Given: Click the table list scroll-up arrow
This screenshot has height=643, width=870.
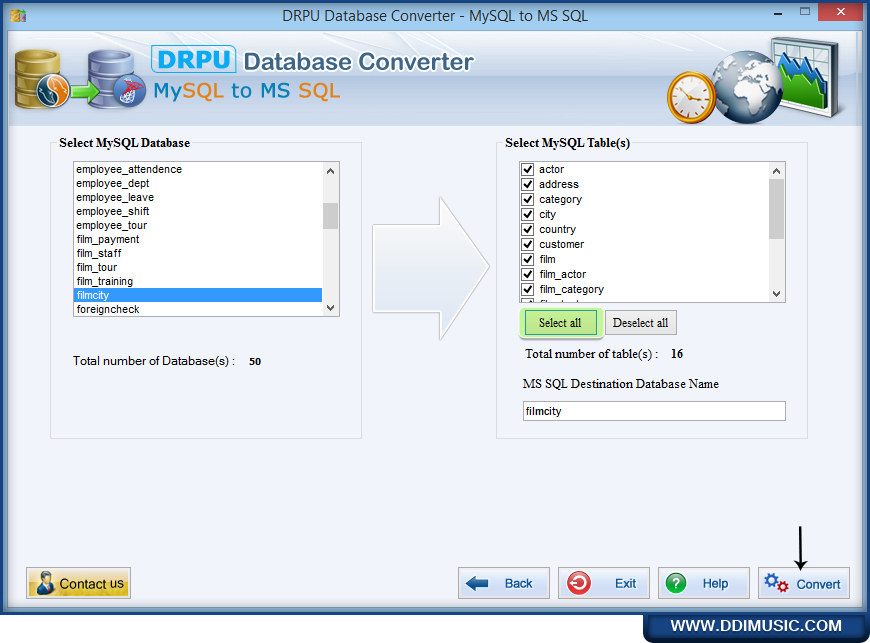Looking at the screenshot, I should click(x=776, y=171).
